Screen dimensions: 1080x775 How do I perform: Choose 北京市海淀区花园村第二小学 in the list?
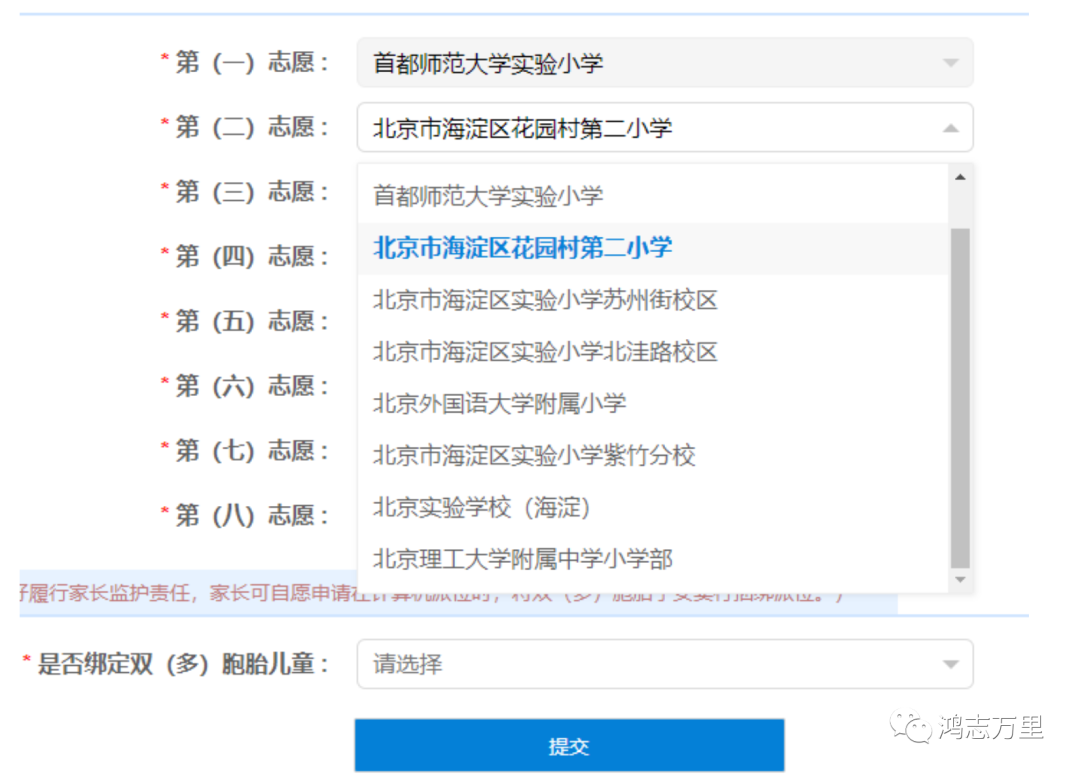(653, 248)
